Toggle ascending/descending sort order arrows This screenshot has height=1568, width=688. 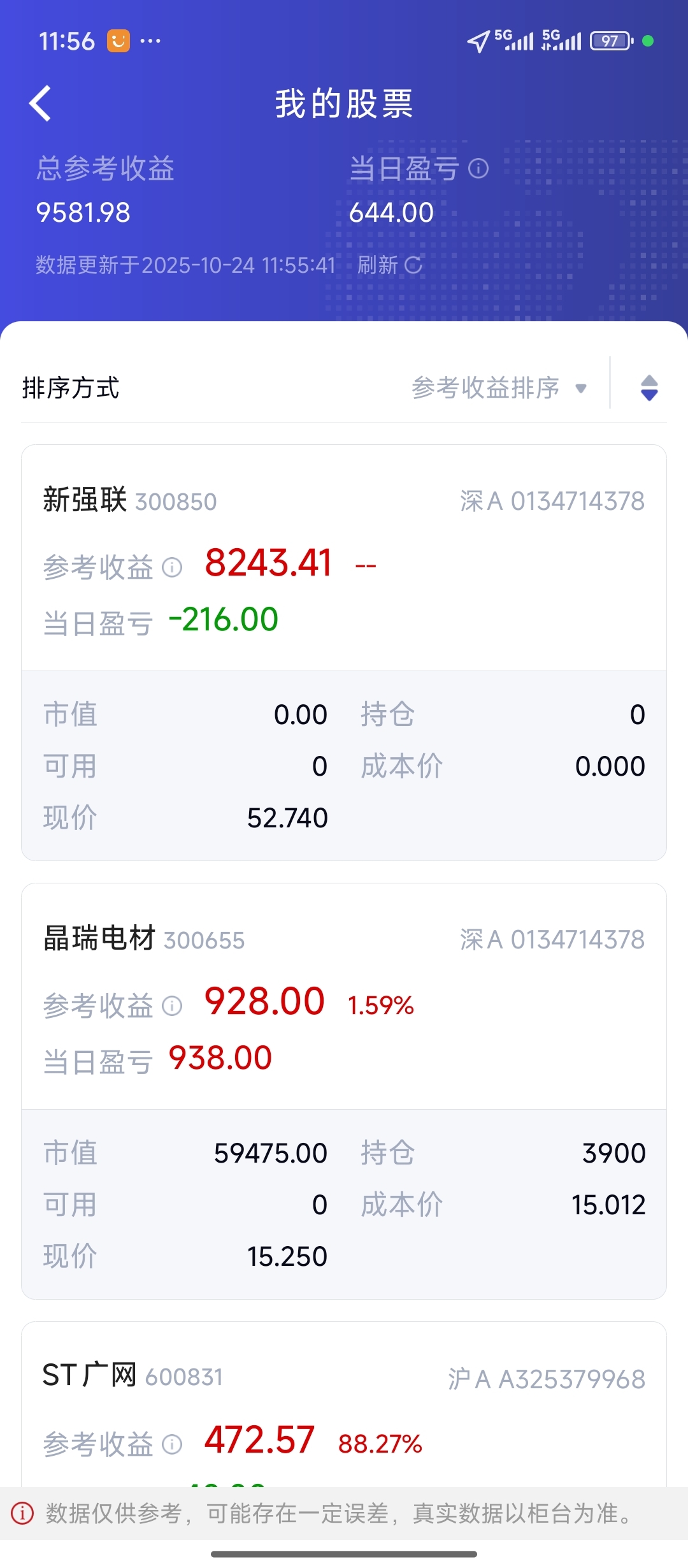tap(649, 388)
